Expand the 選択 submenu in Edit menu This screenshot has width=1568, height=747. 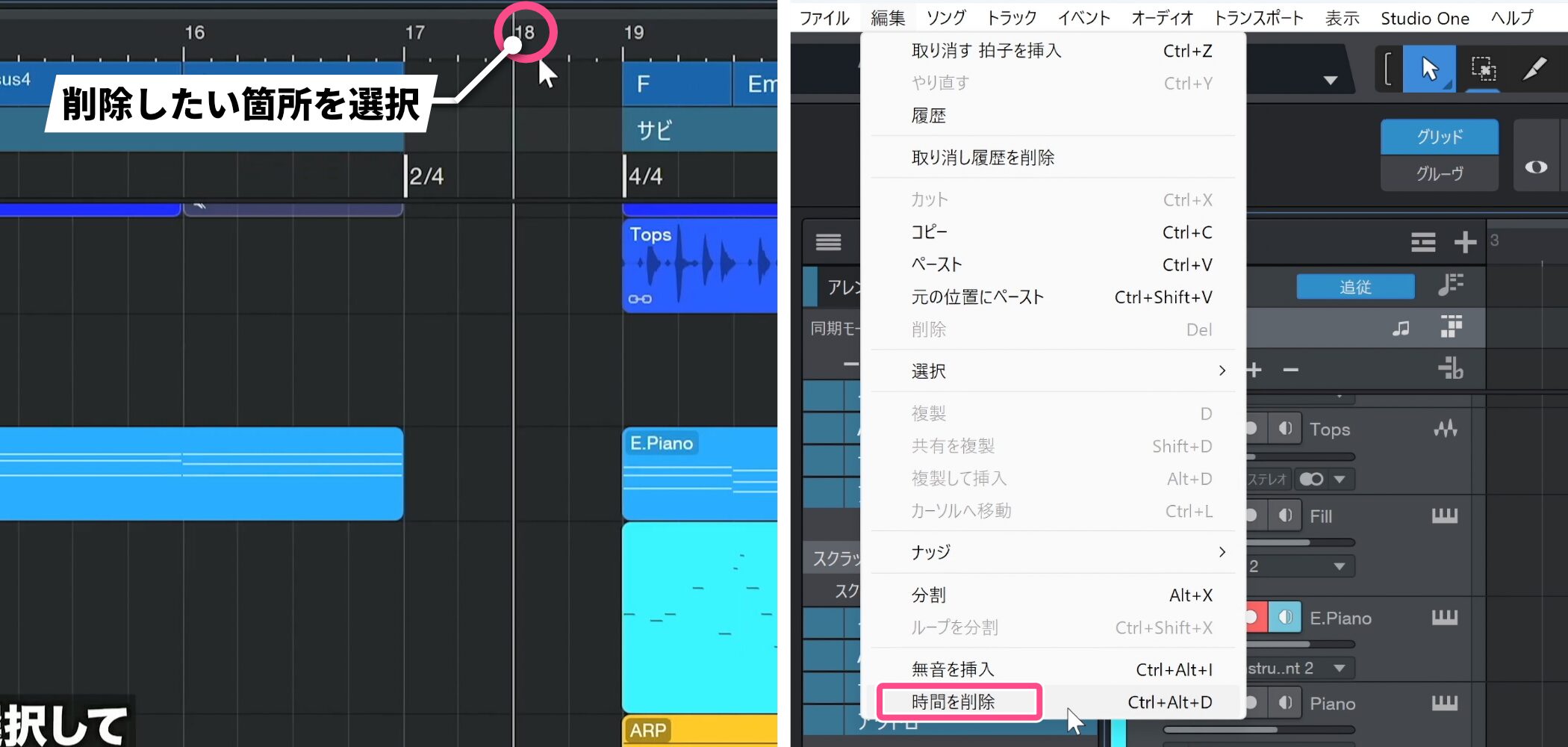1222,371
